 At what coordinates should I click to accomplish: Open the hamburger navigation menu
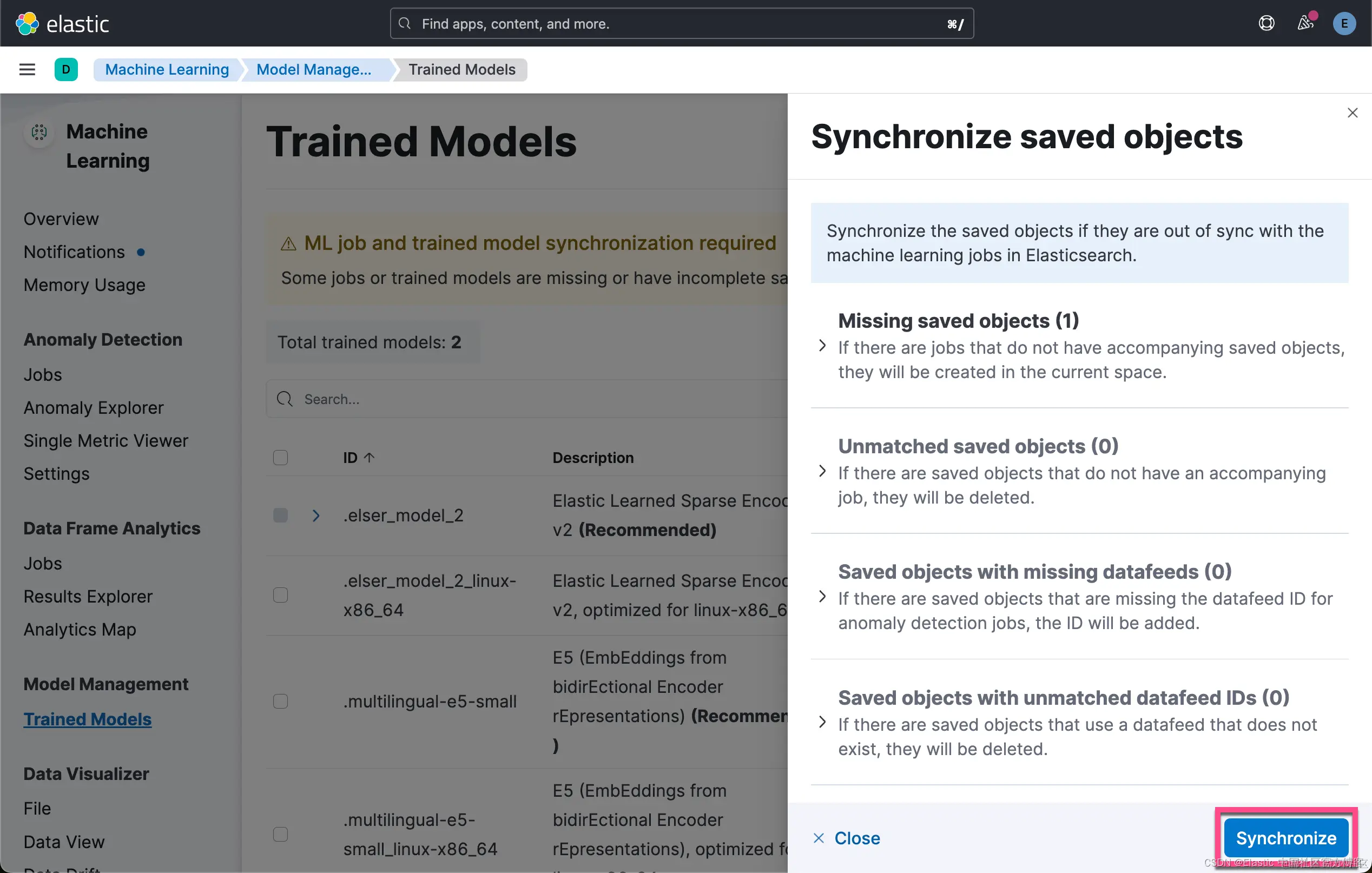click(x=27, y=69)
